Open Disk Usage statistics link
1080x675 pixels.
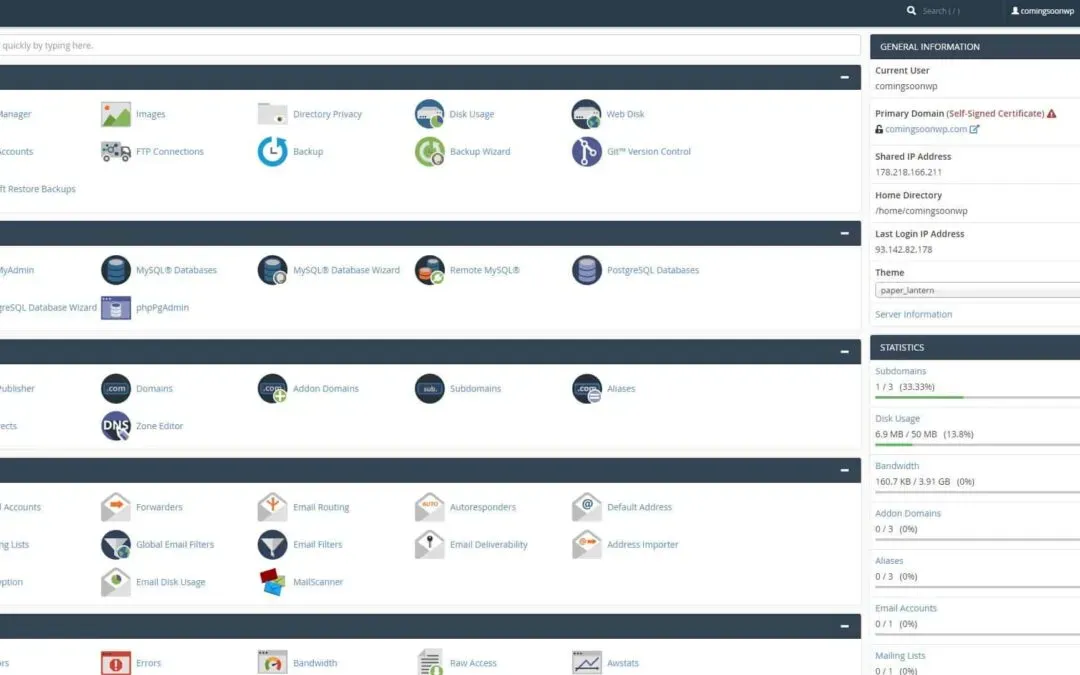[897, 419]
